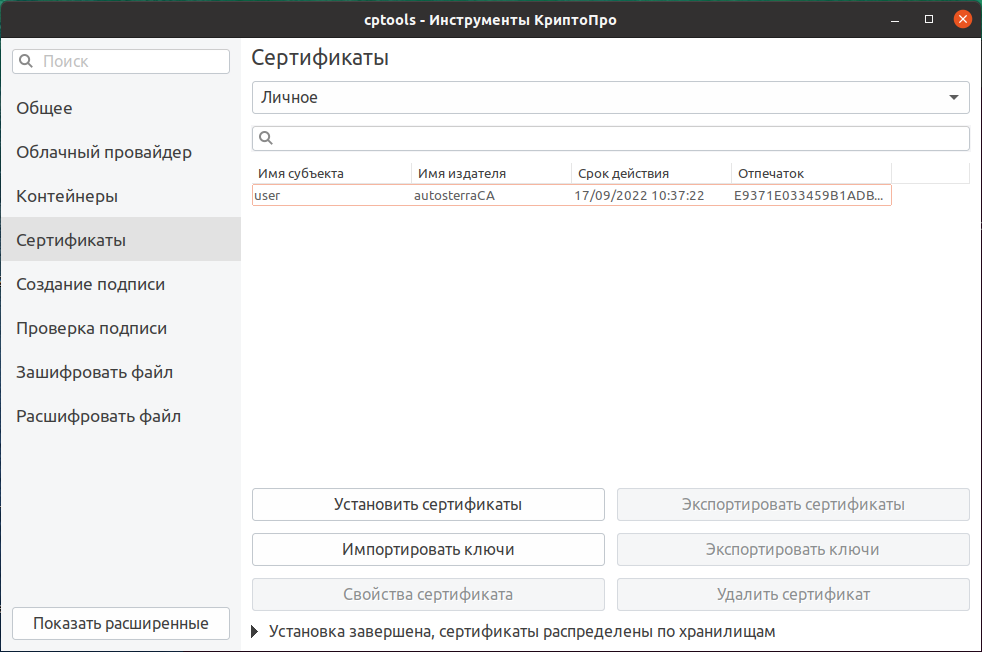The width and height of the screenshot is (982, 652).
Task: Open the Контейнеры section
Action: tap(121, 195)
